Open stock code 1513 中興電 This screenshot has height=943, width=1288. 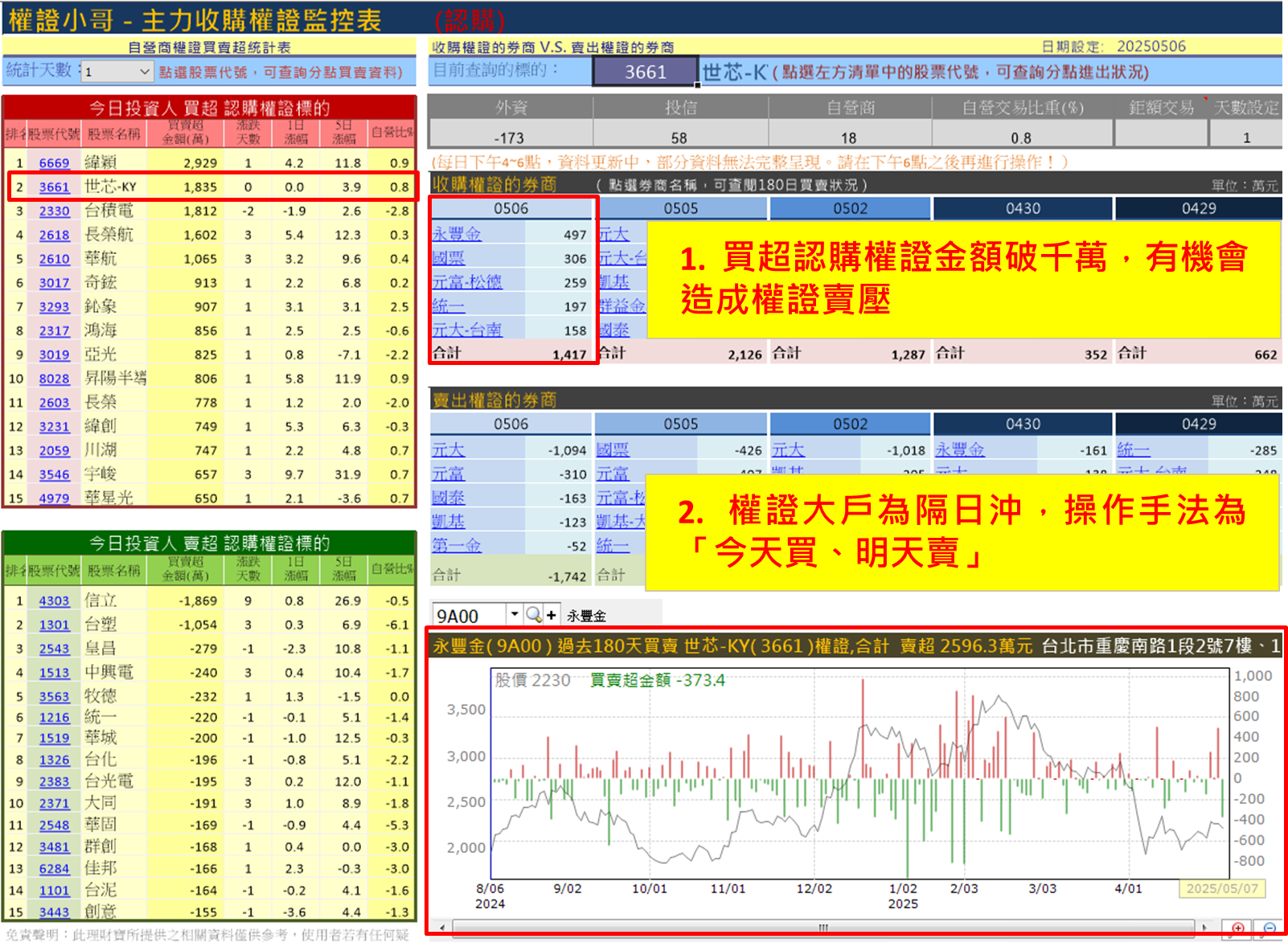[54, 673]
